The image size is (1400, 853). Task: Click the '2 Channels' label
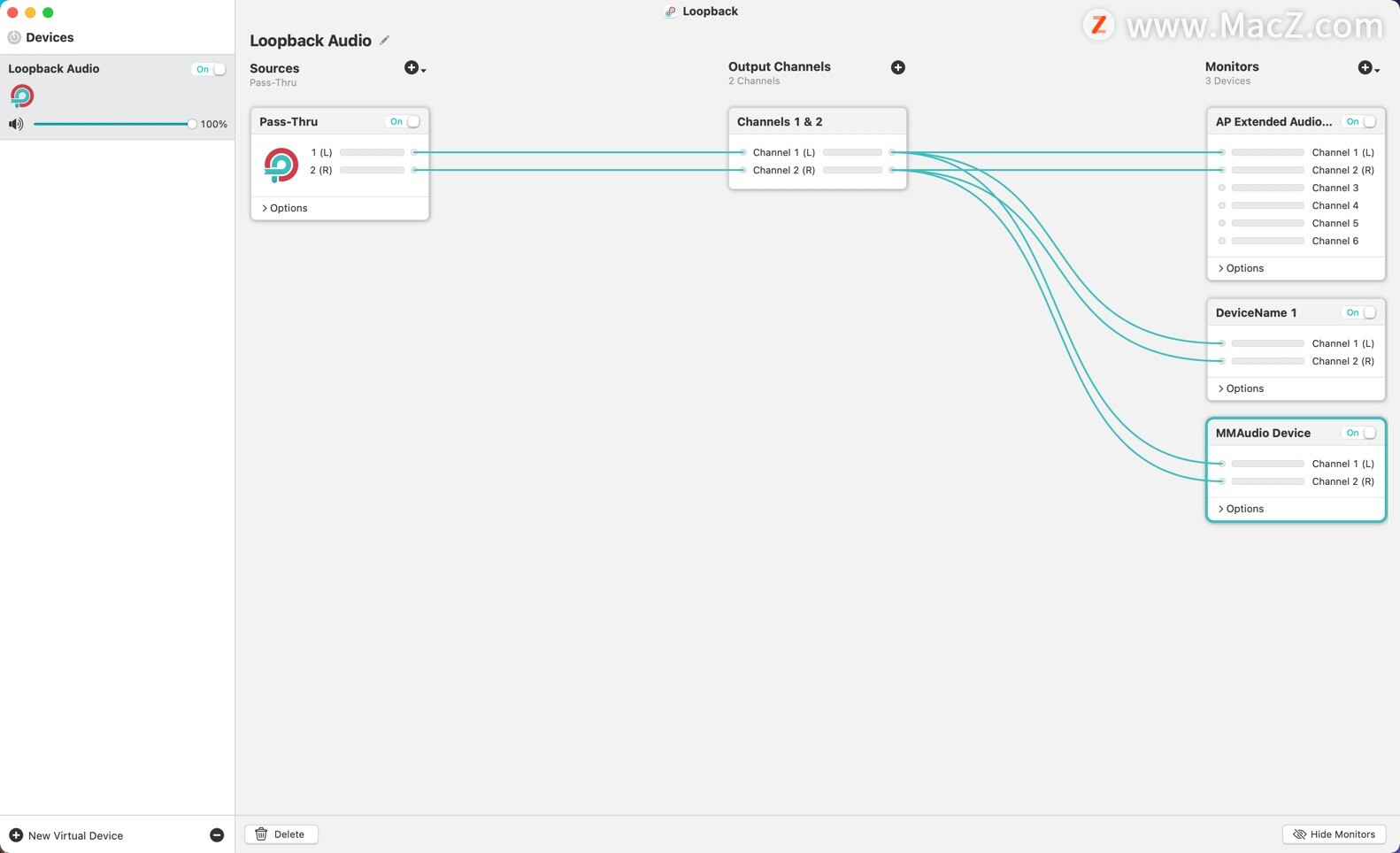(x=754, y=81)
